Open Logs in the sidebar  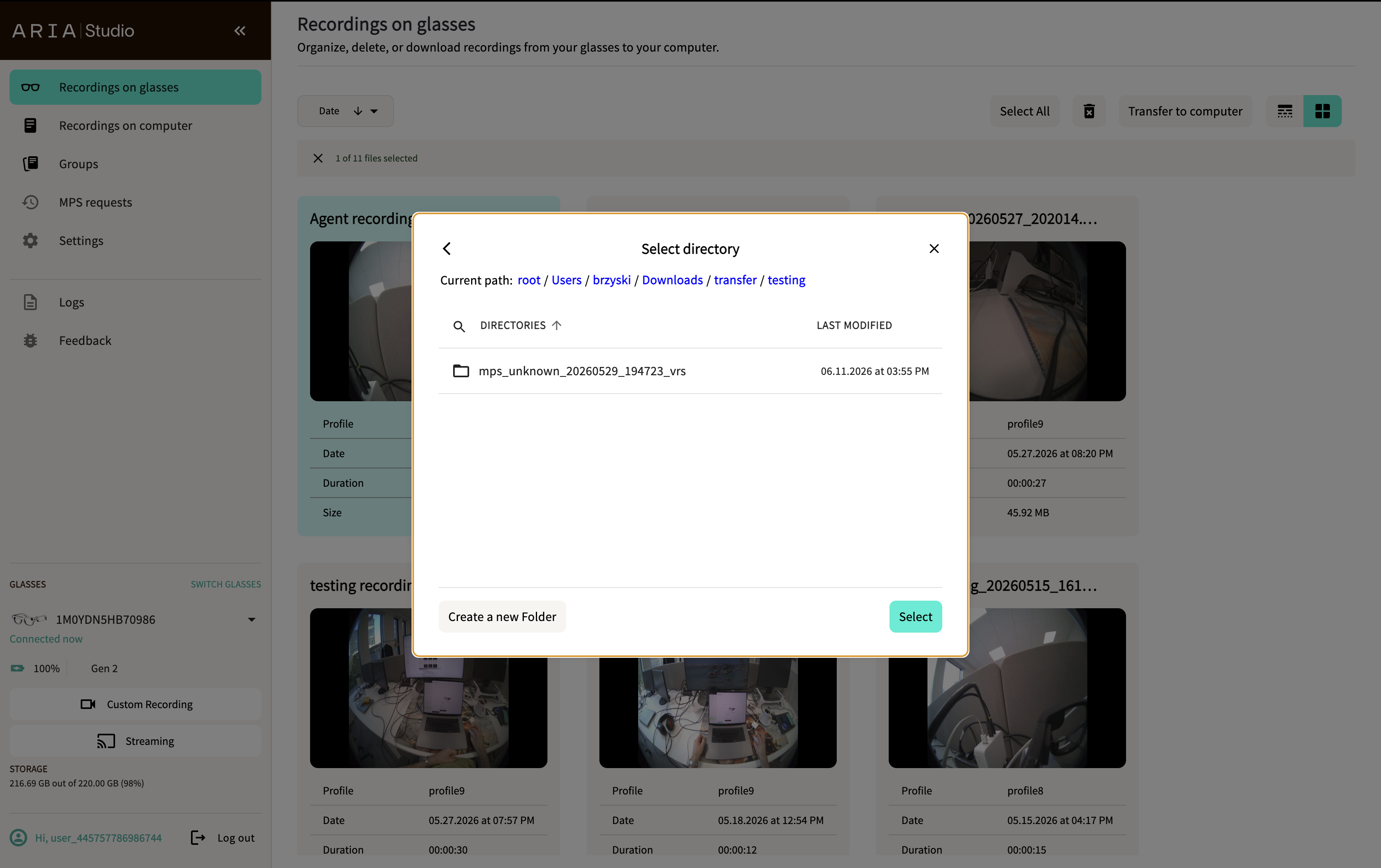135,303
